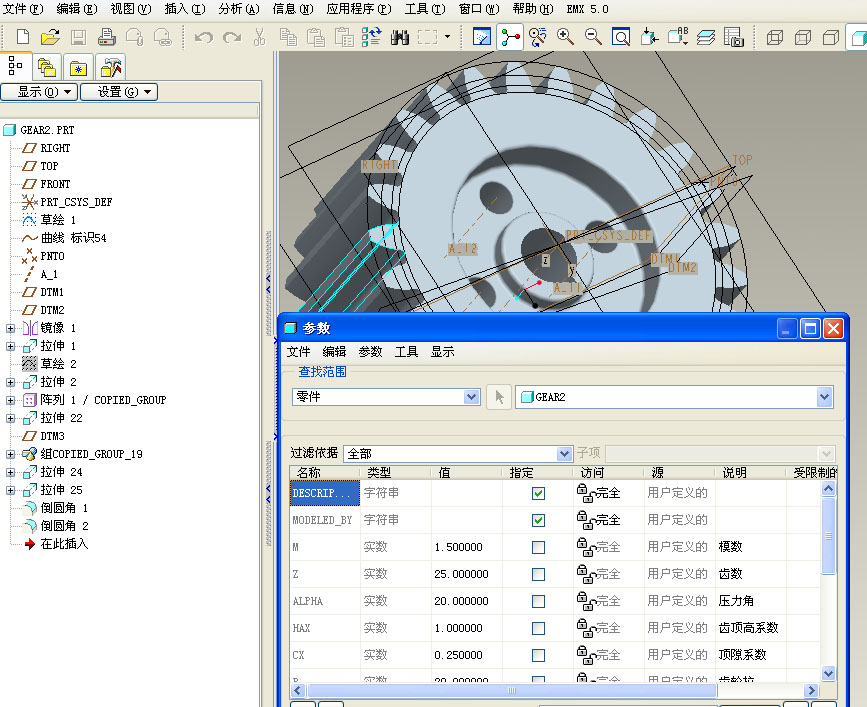Screen dimensions: 867x707
Task: Open the 参数 menu in parameters dialog
Action: tap(370, 352)
